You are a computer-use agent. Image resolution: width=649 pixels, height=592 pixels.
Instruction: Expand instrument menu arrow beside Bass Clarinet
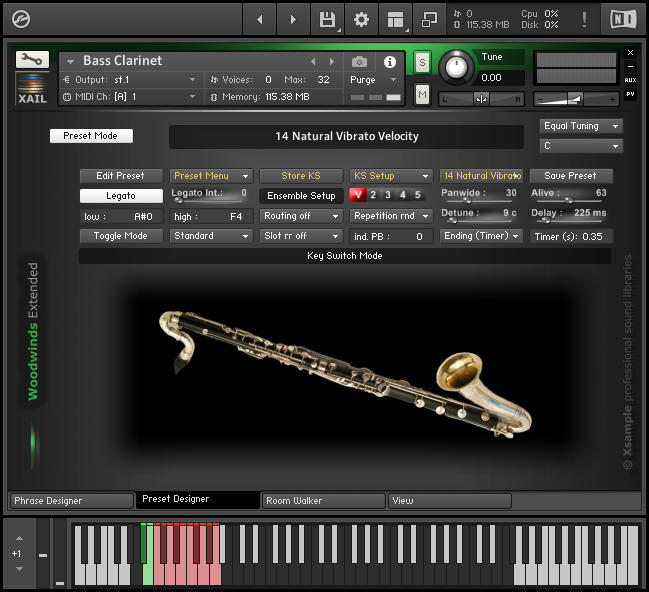tap(70, 62)
